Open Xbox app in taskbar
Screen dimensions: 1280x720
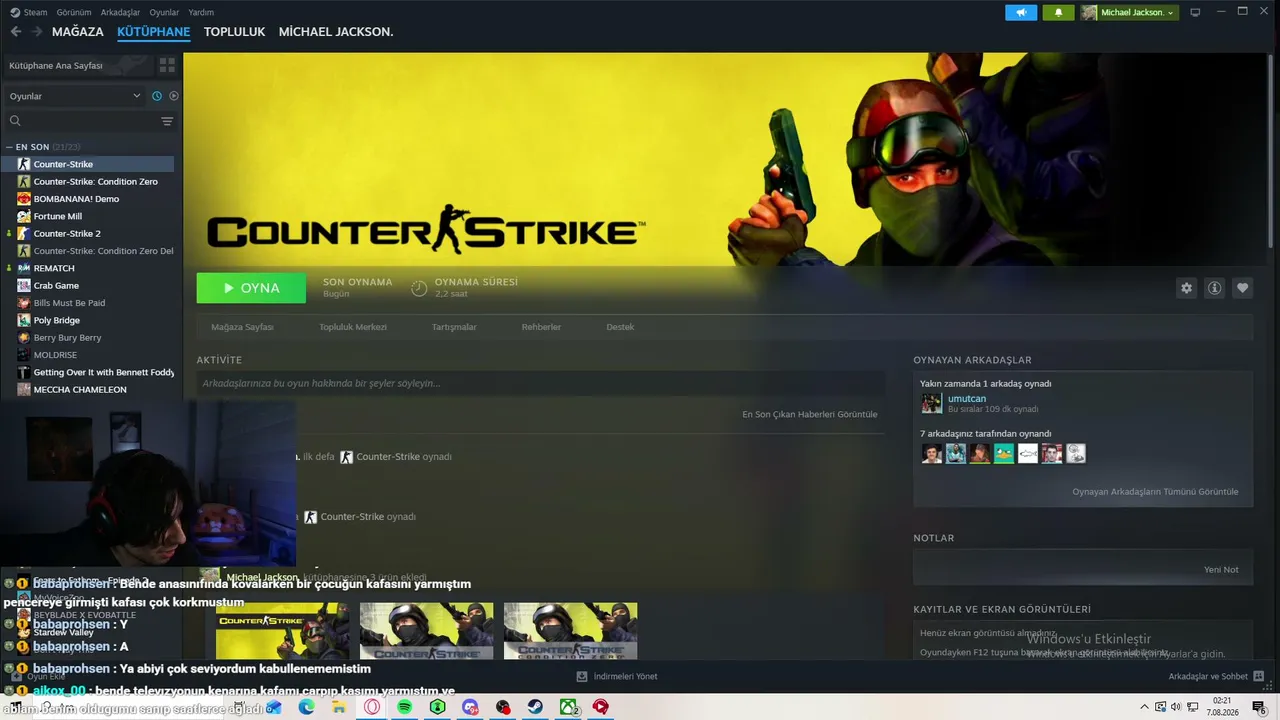pyautogui.click(x=569, y=707)
